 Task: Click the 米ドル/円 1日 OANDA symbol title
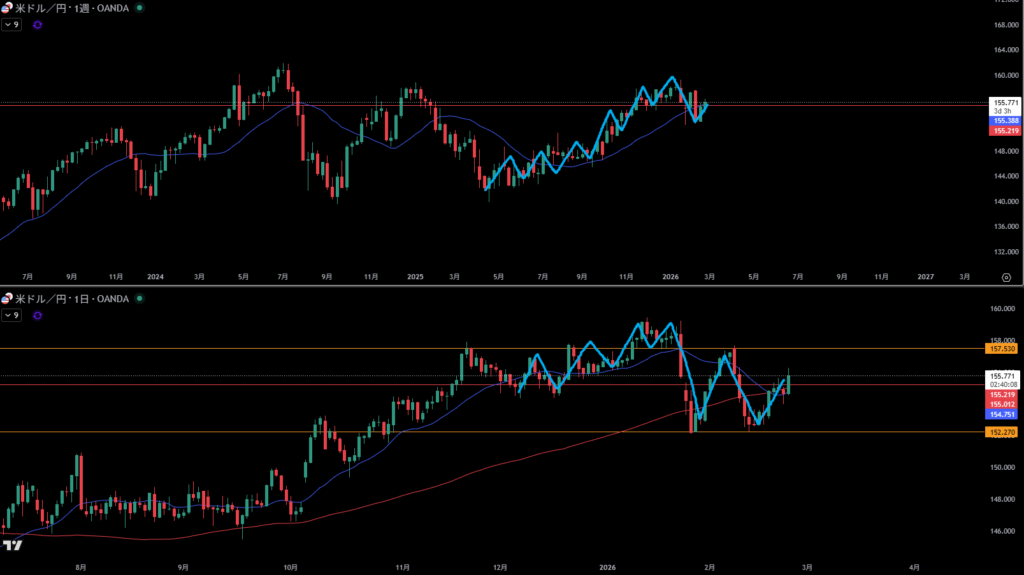pyautogui.click(x=72, y=298)
